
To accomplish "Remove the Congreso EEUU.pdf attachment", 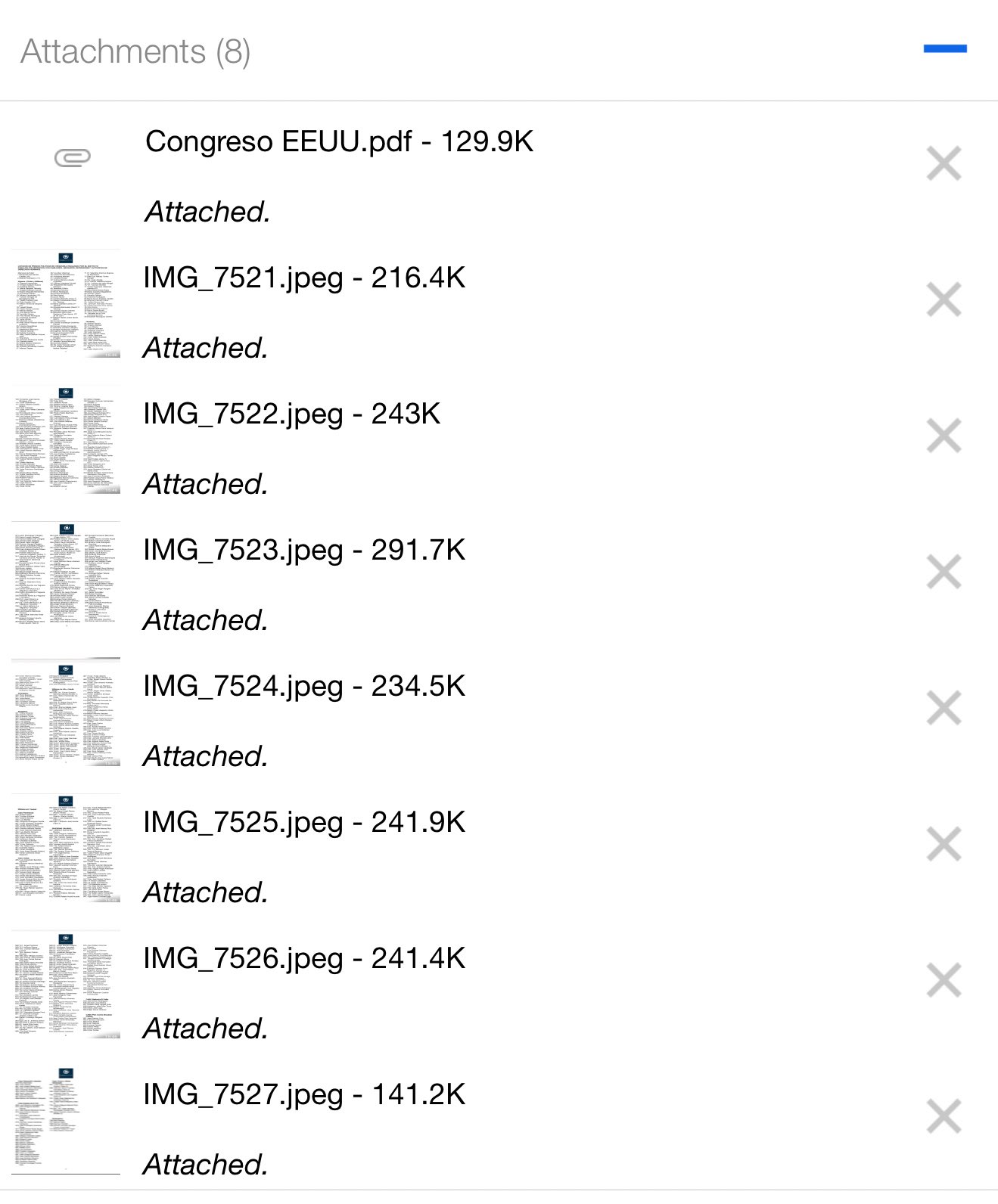I will tap(944, 163).
